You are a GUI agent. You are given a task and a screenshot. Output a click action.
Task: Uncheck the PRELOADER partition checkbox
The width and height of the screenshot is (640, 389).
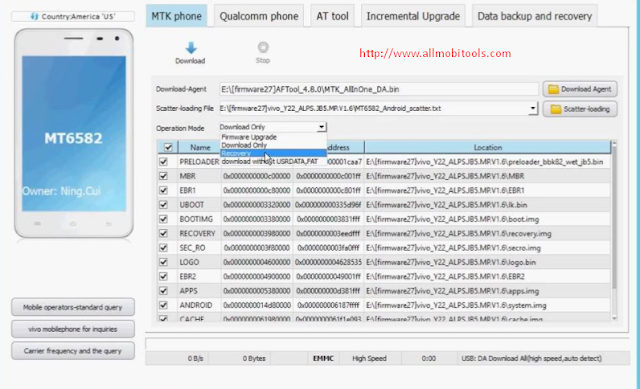[164, 162]
